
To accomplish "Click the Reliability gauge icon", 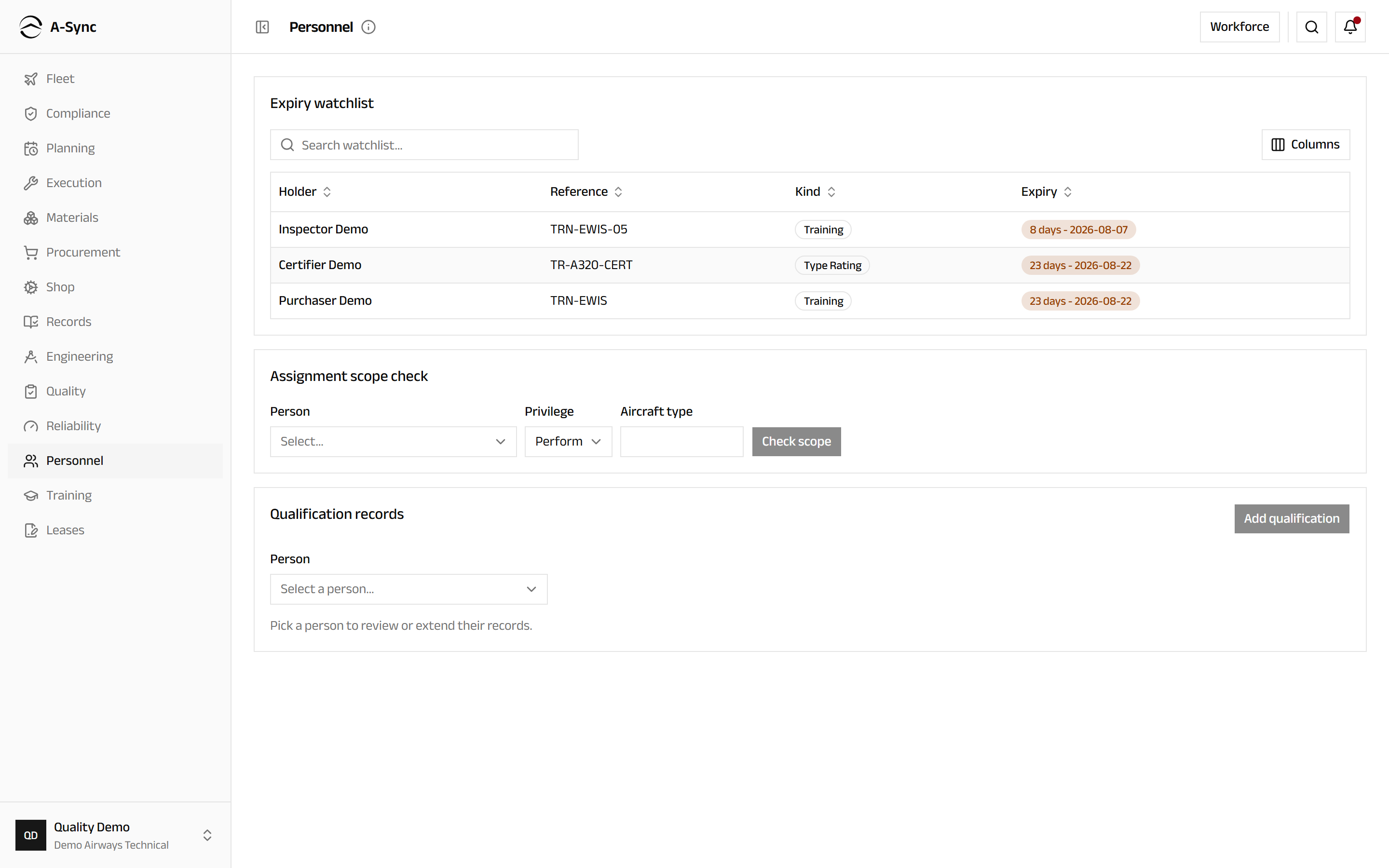I will tap(31, 426).
